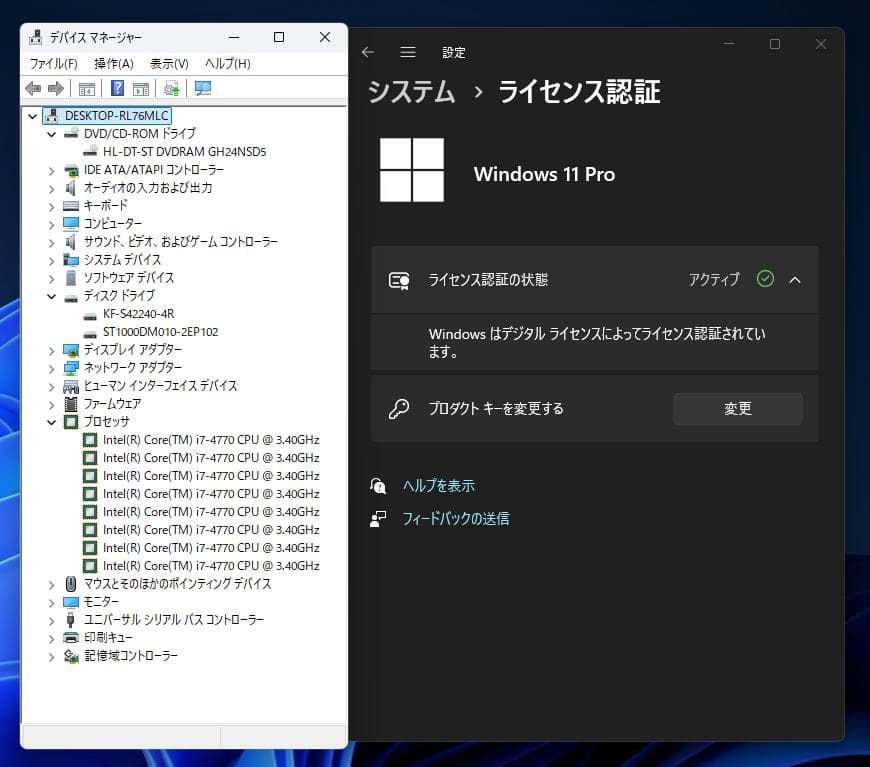This screenshot has width=870, height=767.
Task: Click the license activation state key icon
Action: 398,280
